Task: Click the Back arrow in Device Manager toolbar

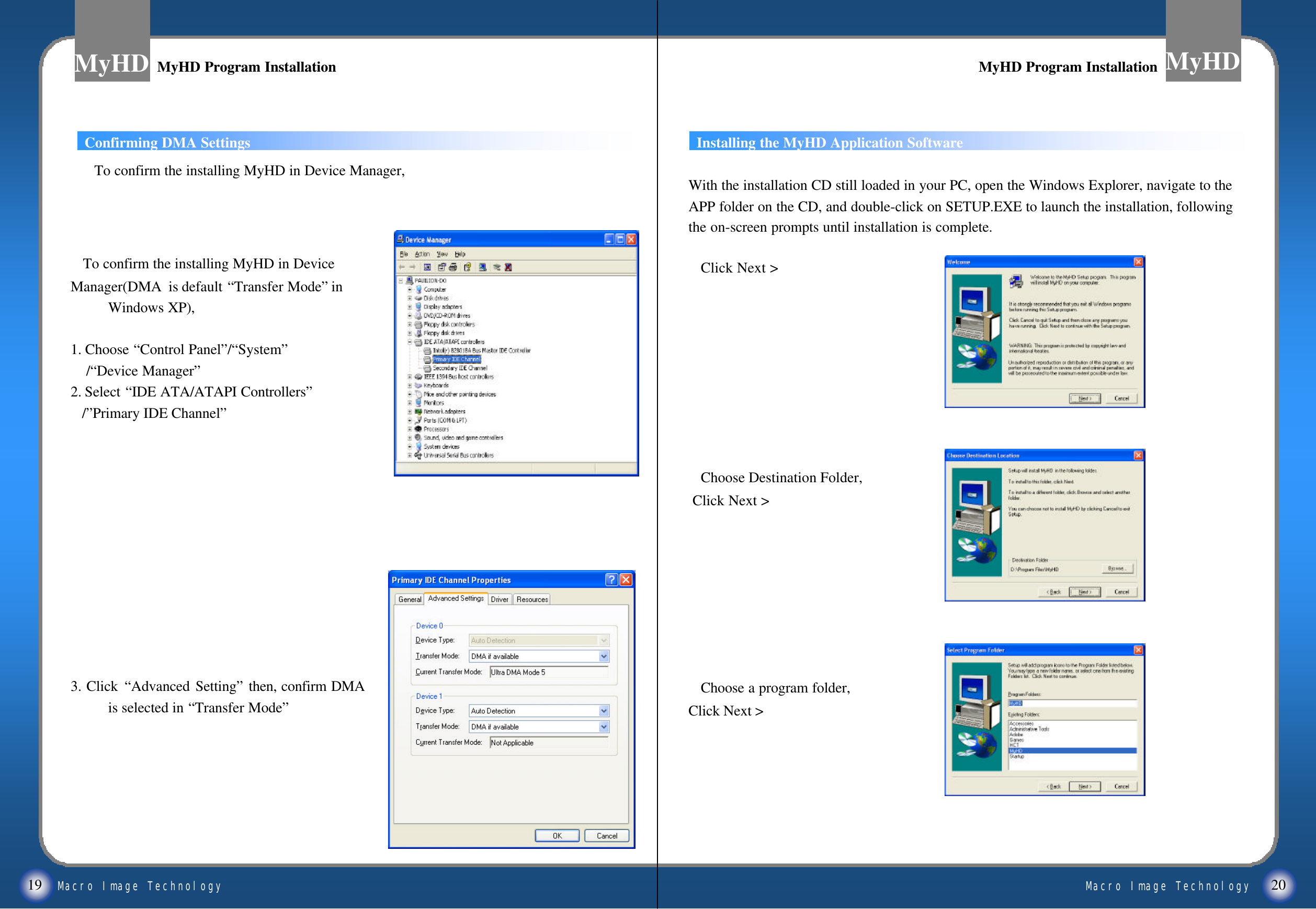Action: click(402, 267)
